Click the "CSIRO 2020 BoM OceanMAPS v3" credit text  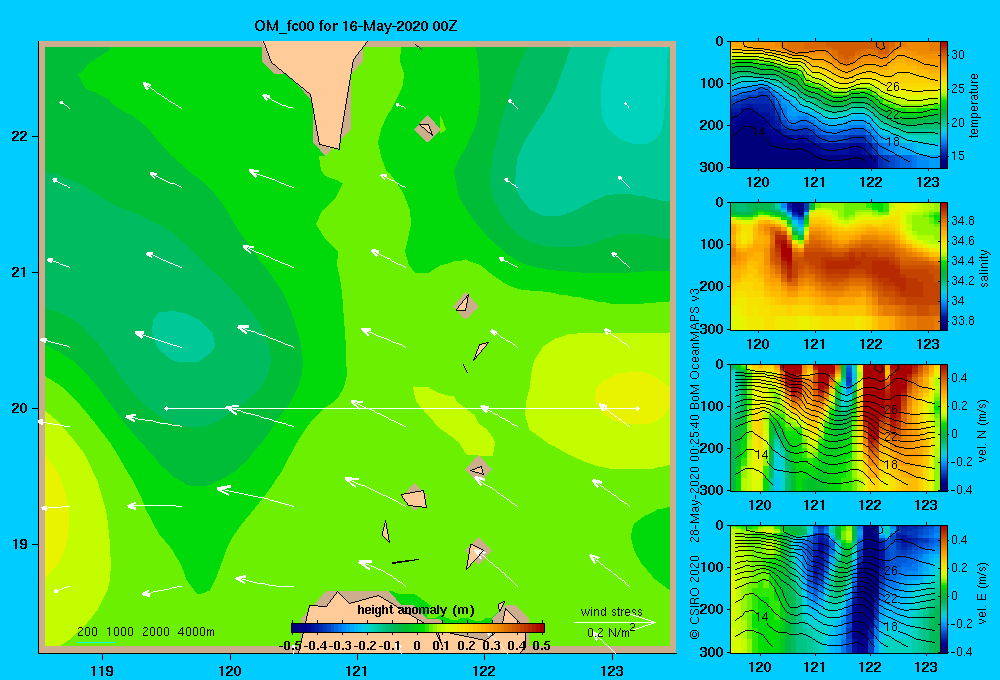pos(695,464)
